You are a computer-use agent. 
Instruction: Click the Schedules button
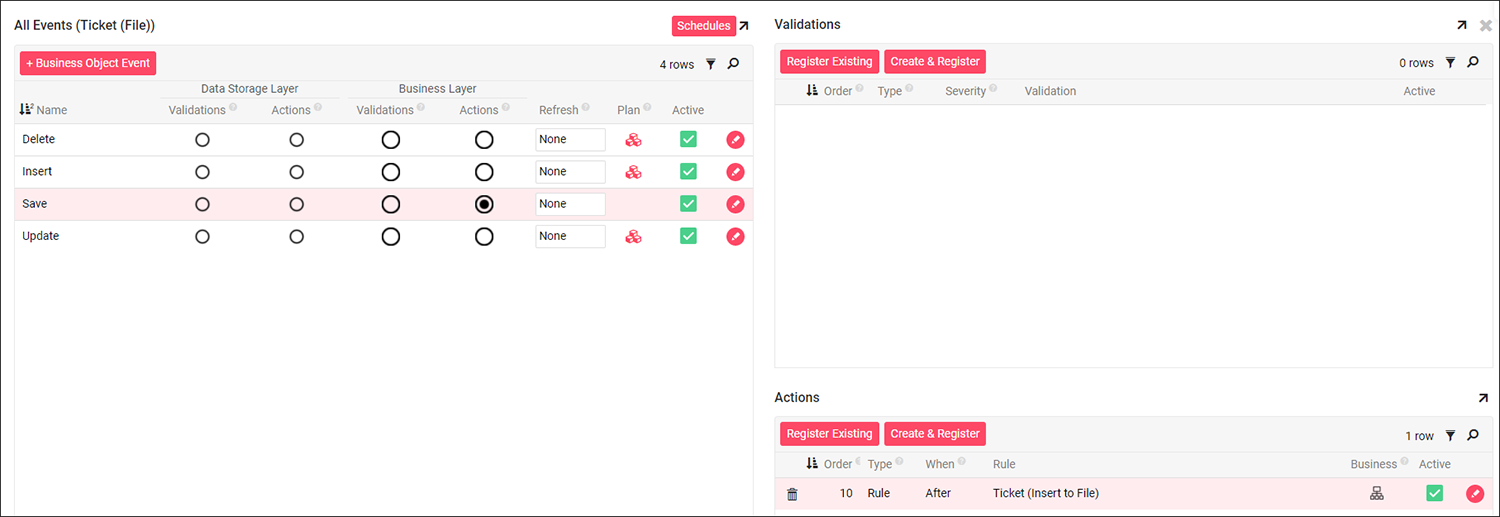(x=703, y=26)
